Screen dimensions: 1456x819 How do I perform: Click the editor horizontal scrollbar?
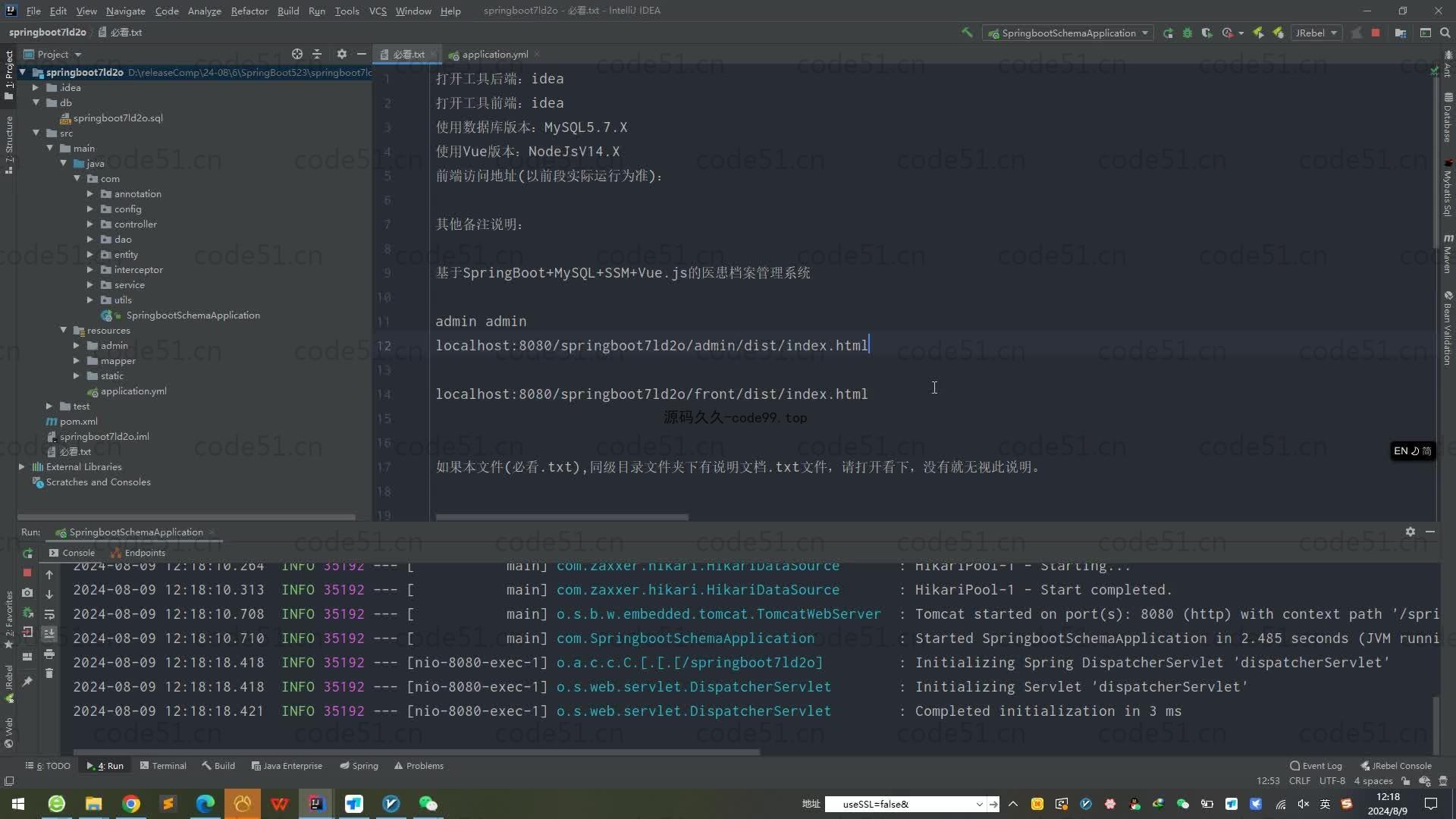click(x=562, y=518)
